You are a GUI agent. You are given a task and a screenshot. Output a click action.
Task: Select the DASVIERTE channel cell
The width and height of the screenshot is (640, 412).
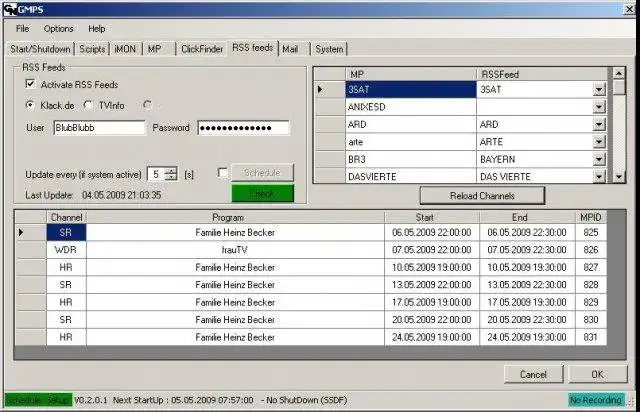tap(411, 176)
